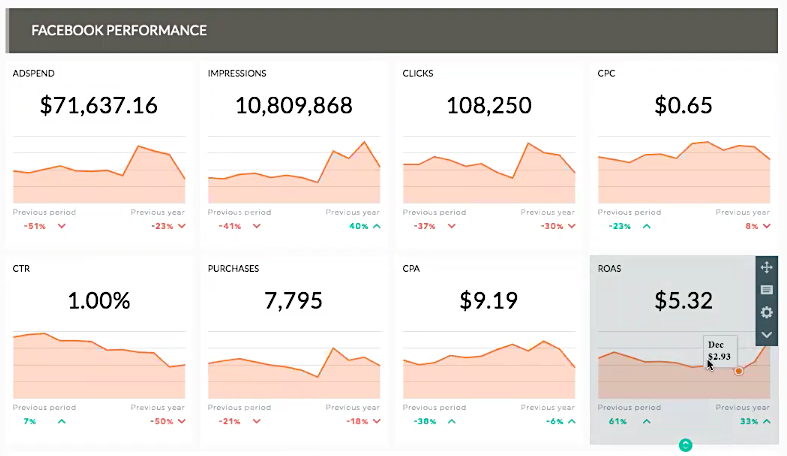787x456 pixels.
Task: Click the green resize handle below ROAS
Action: 685,445
